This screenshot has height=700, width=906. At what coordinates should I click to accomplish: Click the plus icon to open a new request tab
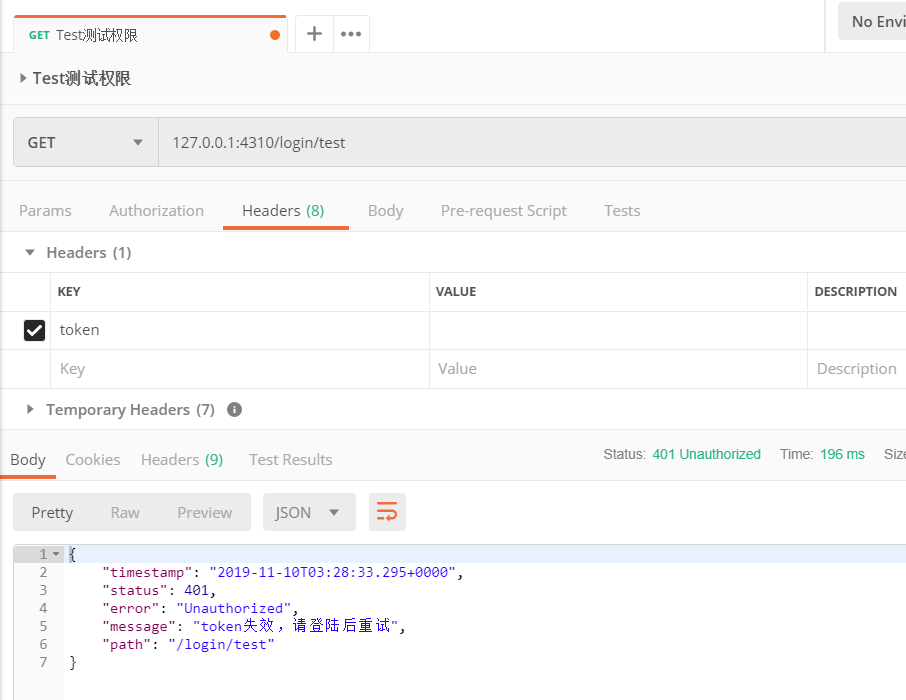[314, 33]
